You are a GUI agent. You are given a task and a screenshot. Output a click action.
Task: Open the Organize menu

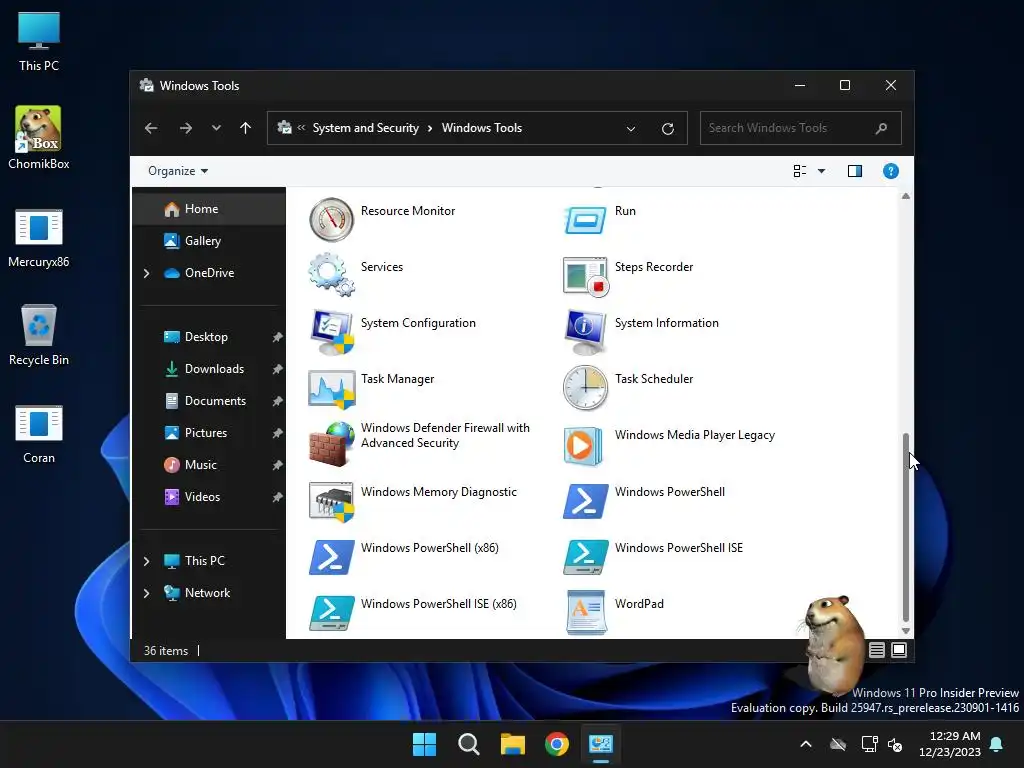point(178,171)
